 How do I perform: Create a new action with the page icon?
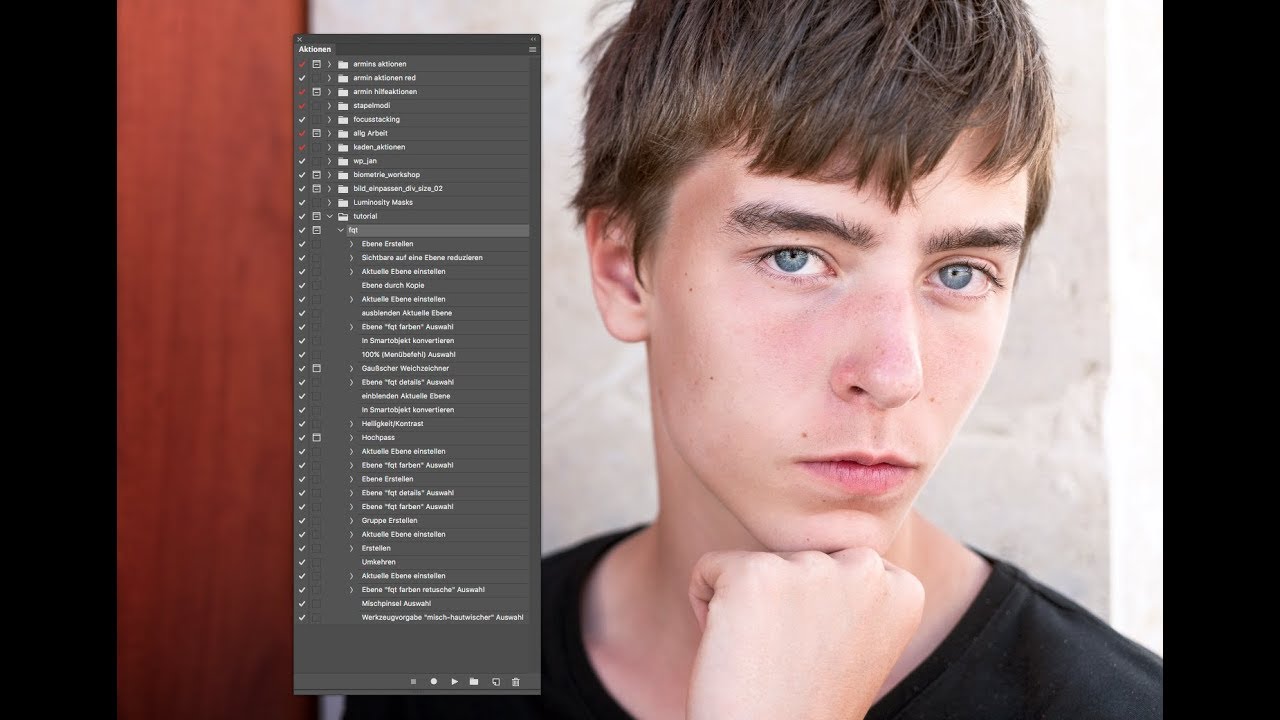coord(495,681)
